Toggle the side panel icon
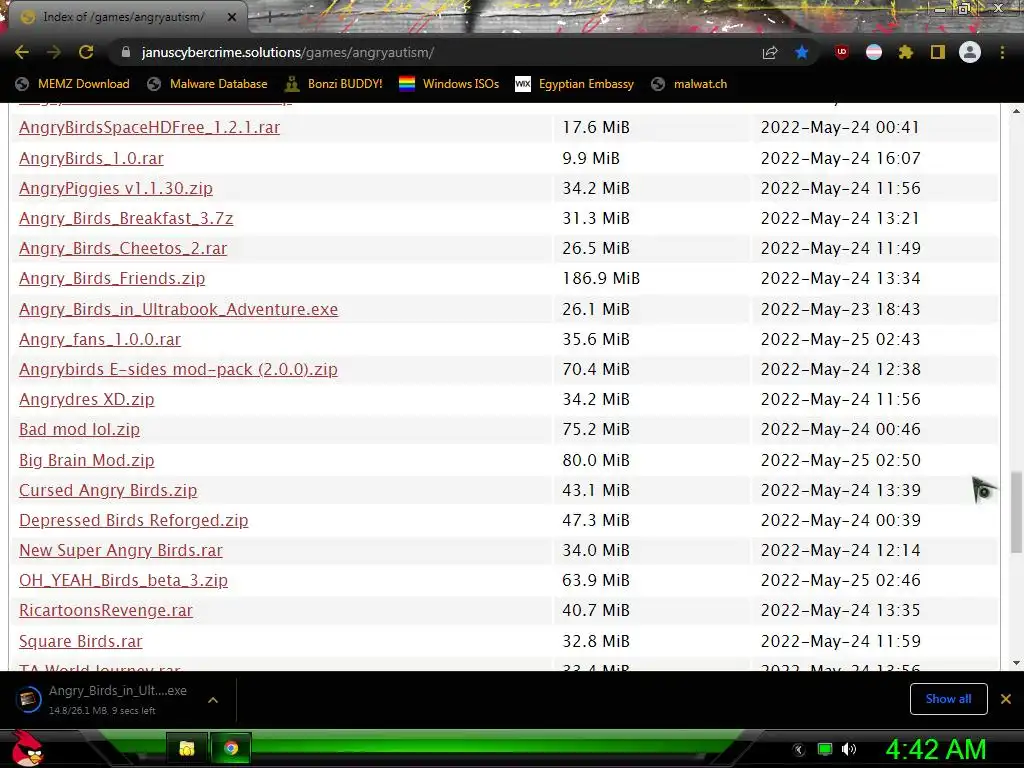The width and height of the screenshot is (1024, 768). point(938,53)
